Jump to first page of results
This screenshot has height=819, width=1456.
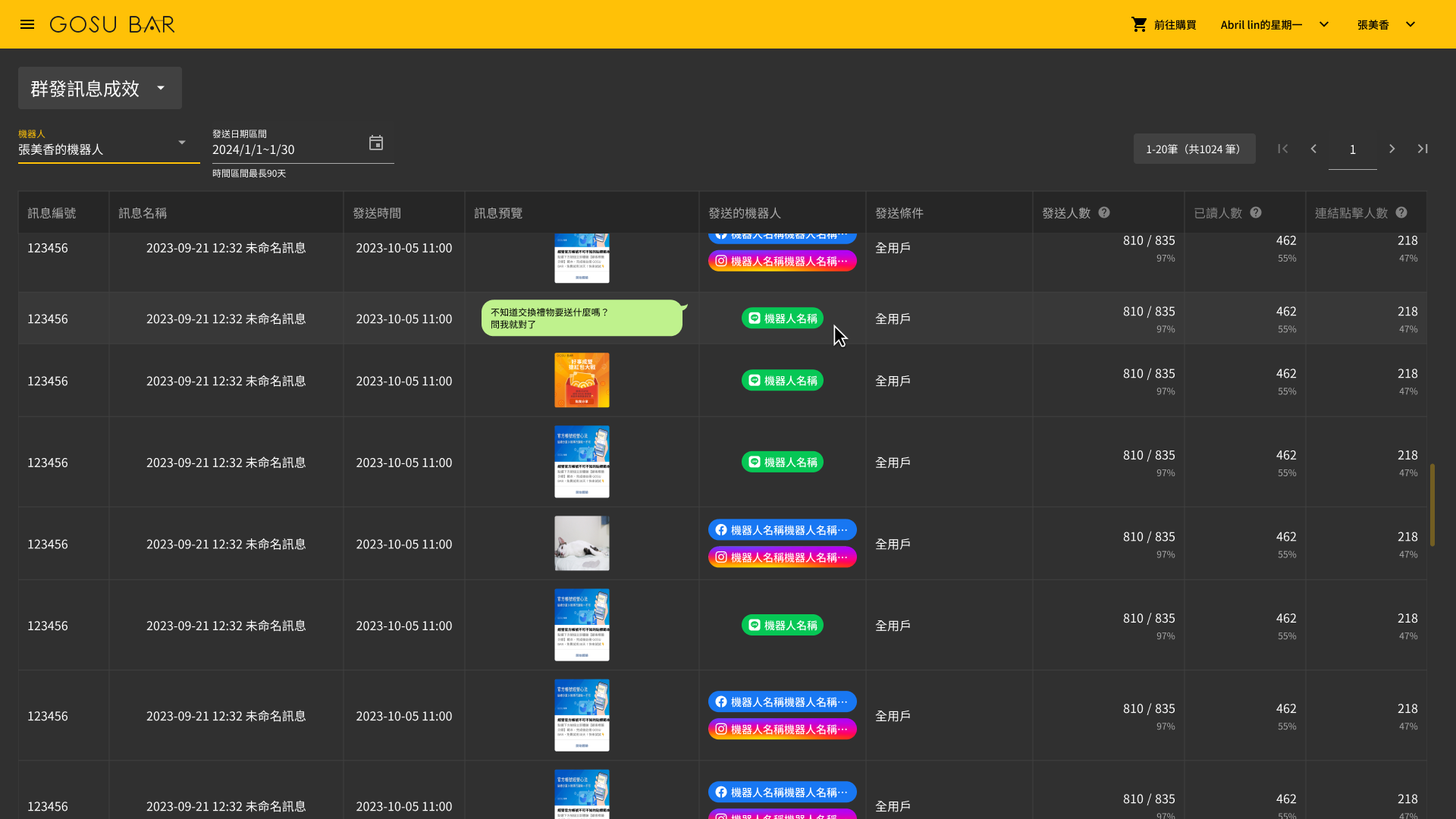(x=1283, y=149)
